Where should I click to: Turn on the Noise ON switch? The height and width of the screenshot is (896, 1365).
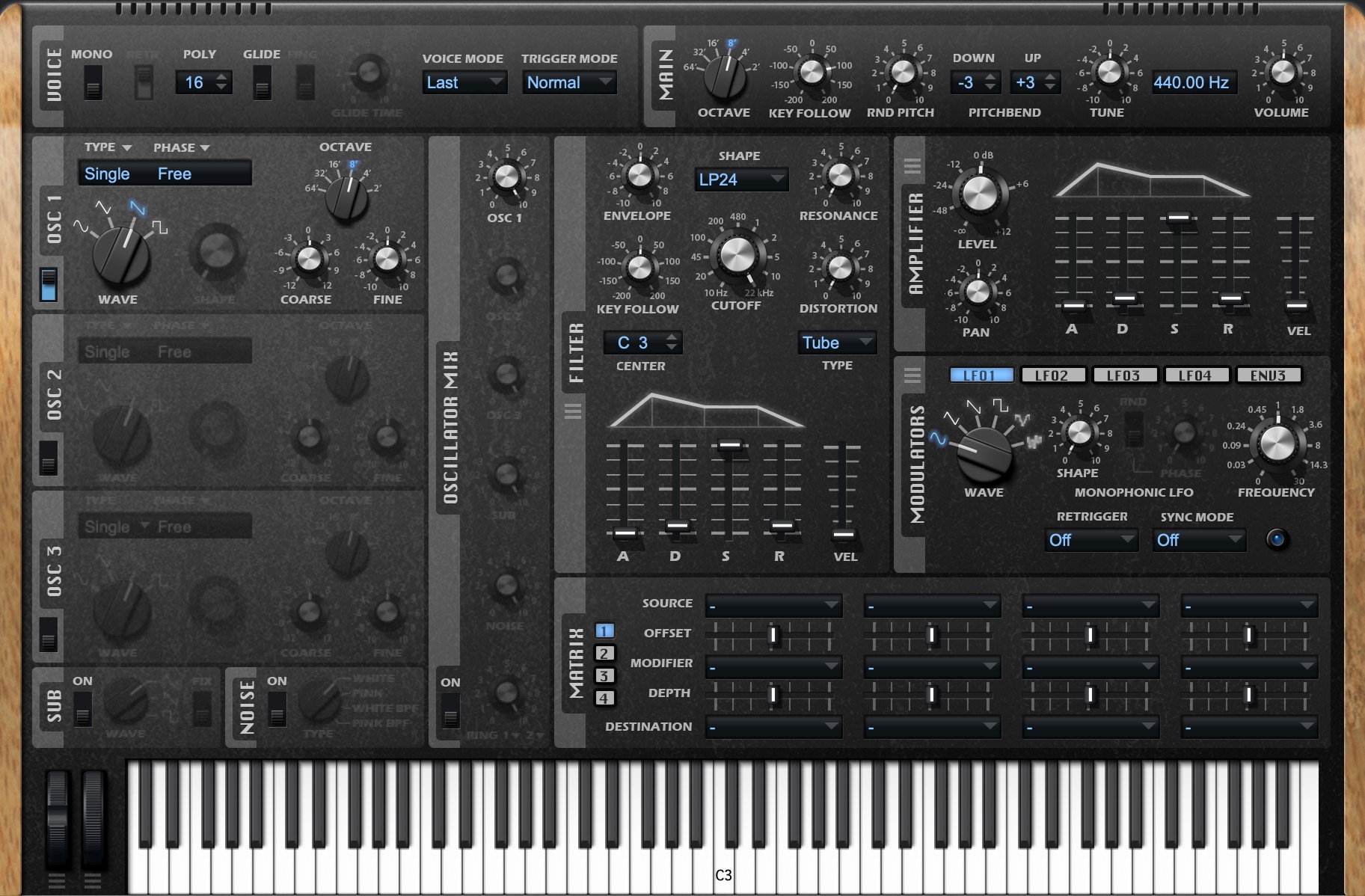[277, 708]
